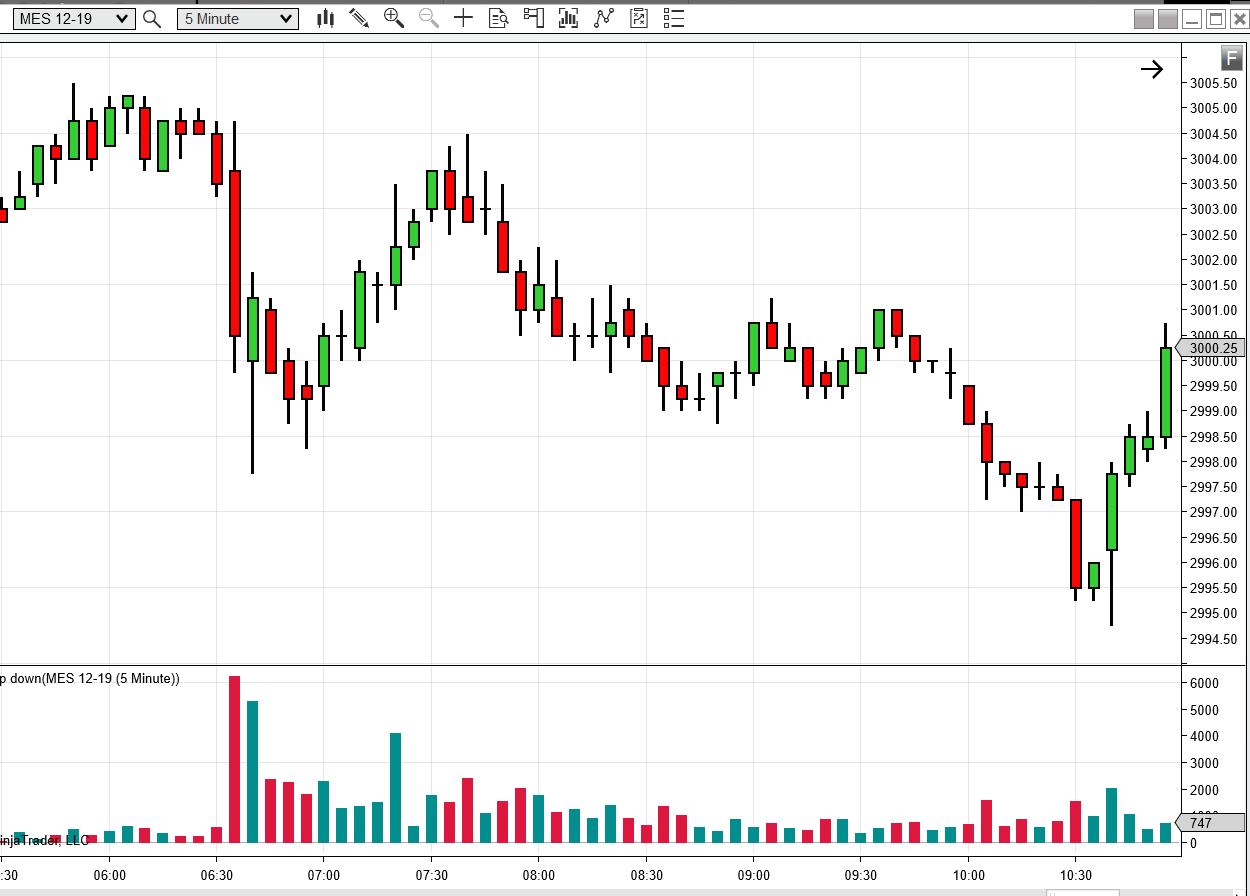Click the tallest red volume bar
Image resolution: width=1250 pixels, height=896 pixels.
pos(235,759)
